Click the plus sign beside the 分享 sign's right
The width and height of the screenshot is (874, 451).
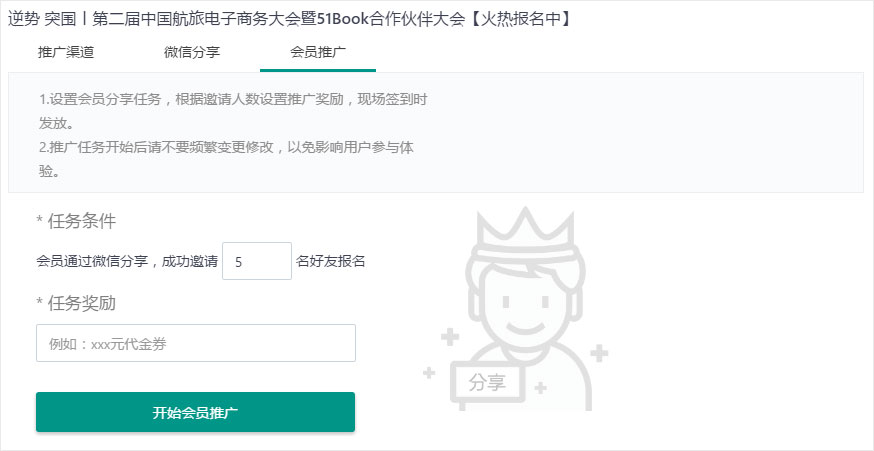(x=541, y=387)
